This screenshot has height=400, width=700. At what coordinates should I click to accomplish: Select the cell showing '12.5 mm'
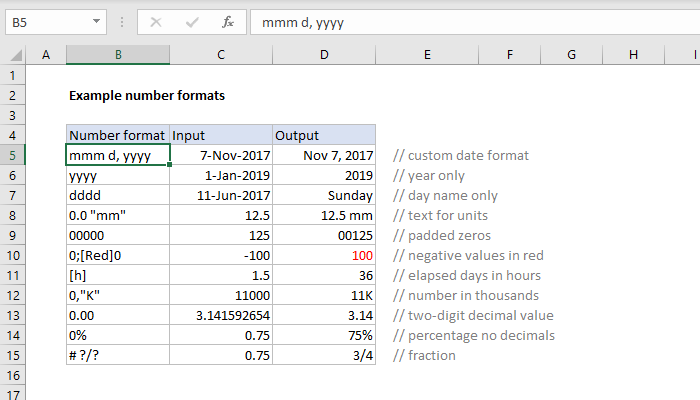[324, 215]
